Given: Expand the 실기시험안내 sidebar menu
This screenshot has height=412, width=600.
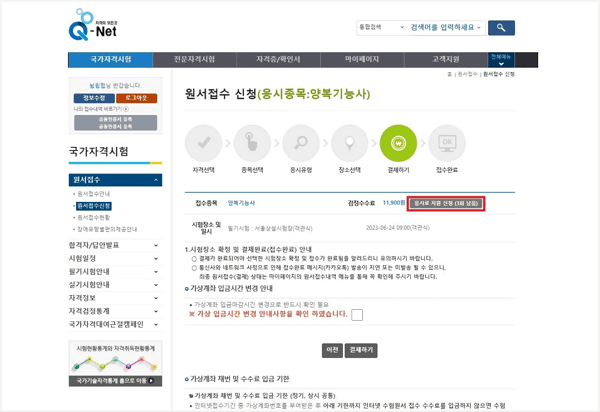Looking at the screenshot, I should pos(156,285).
